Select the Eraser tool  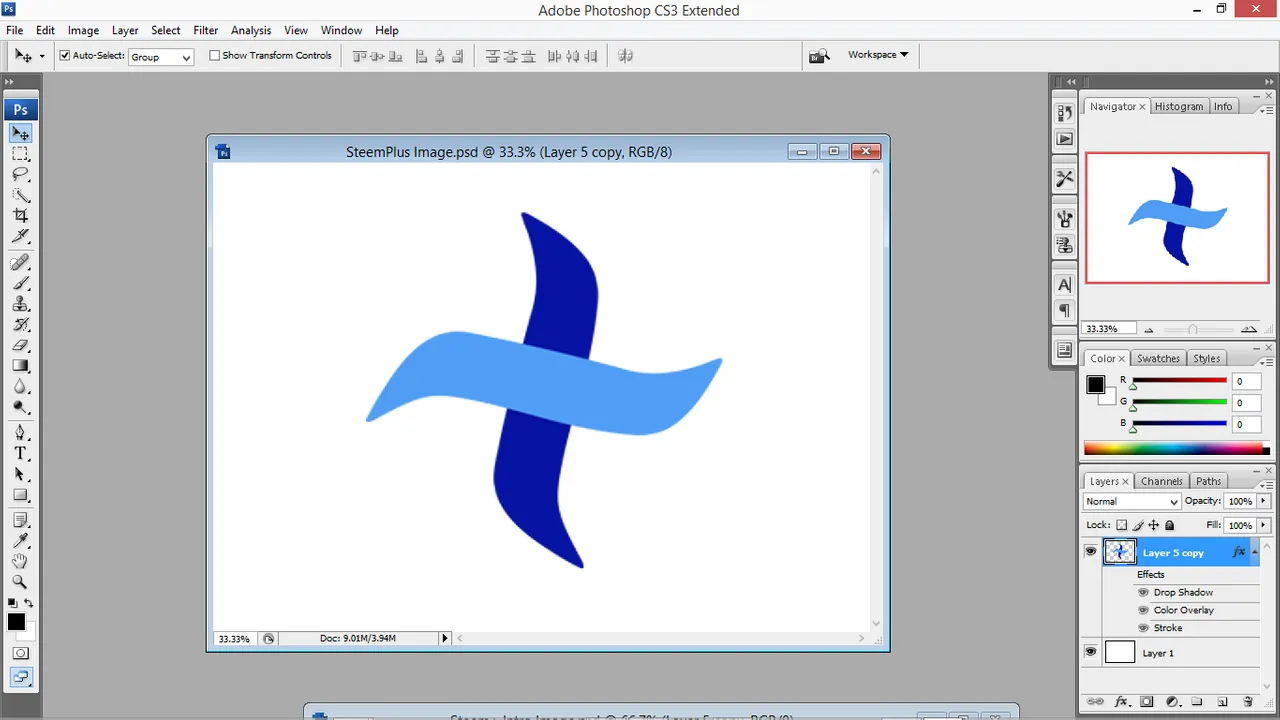[x=20, y=345]
